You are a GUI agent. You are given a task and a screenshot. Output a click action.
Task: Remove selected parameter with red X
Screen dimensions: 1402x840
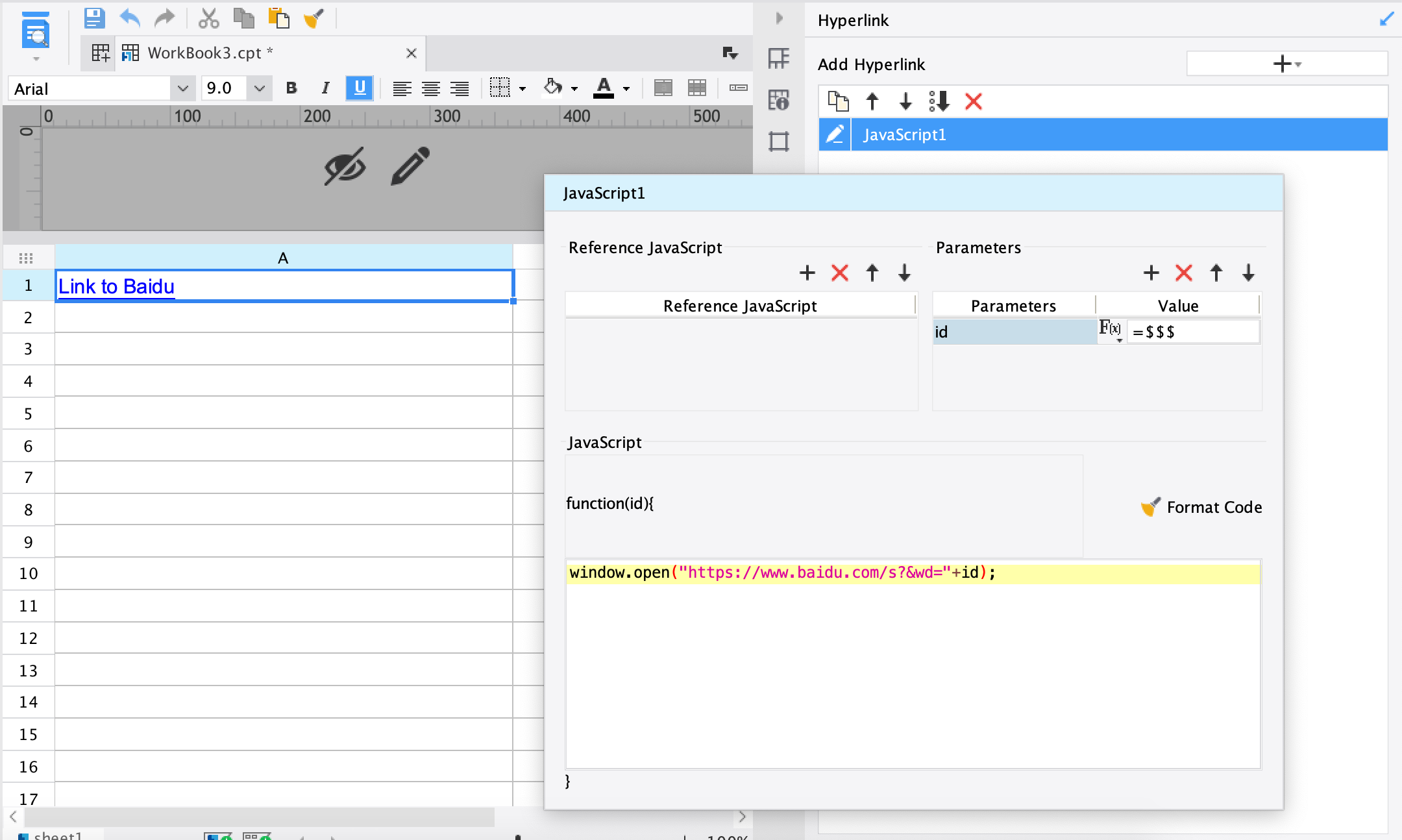coord(1183,273)
